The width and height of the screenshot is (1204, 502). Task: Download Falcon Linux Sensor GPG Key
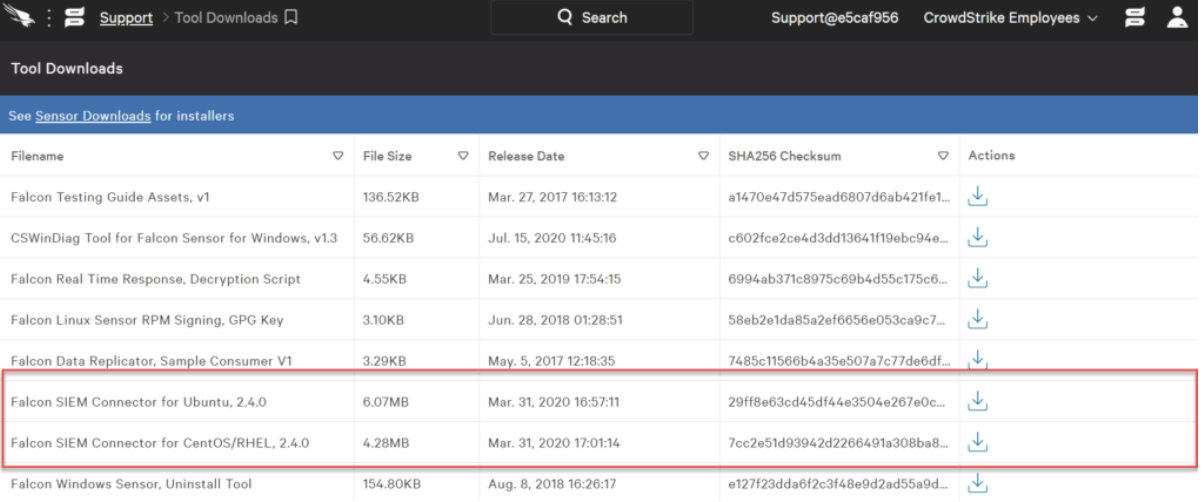click(978, 319)
